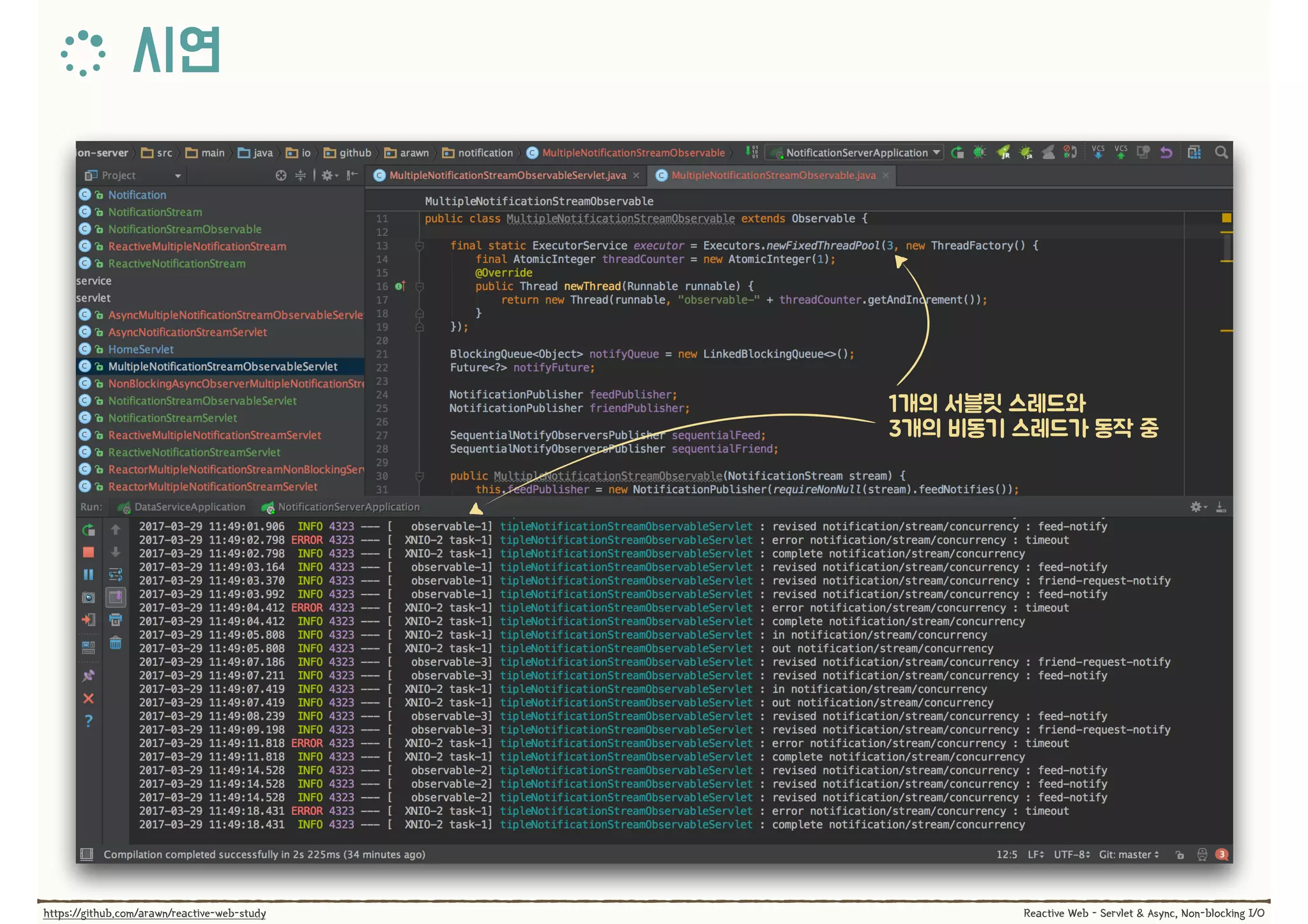Click the VCS update project icon

tap(1098, 153)
